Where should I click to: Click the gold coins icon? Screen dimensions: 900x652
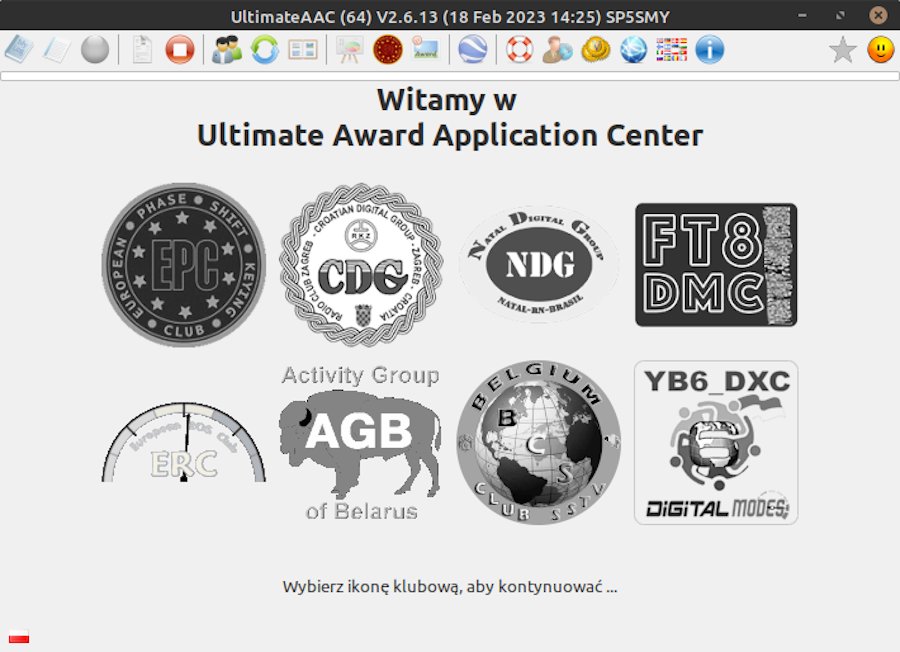[x=596, y=49]
